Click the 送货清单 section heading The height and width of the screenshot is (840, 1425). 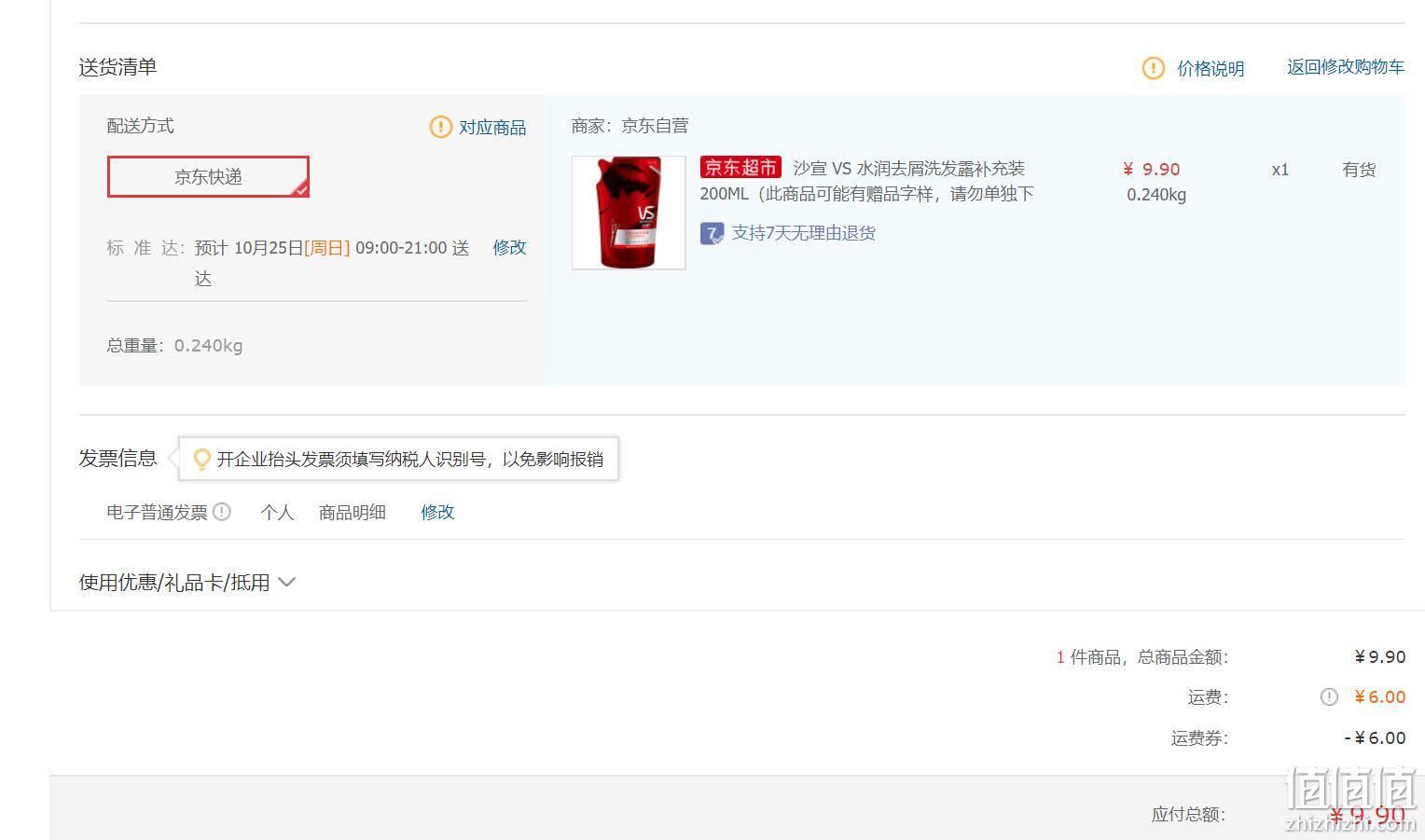pyautogui.click(x=118, y=67)
